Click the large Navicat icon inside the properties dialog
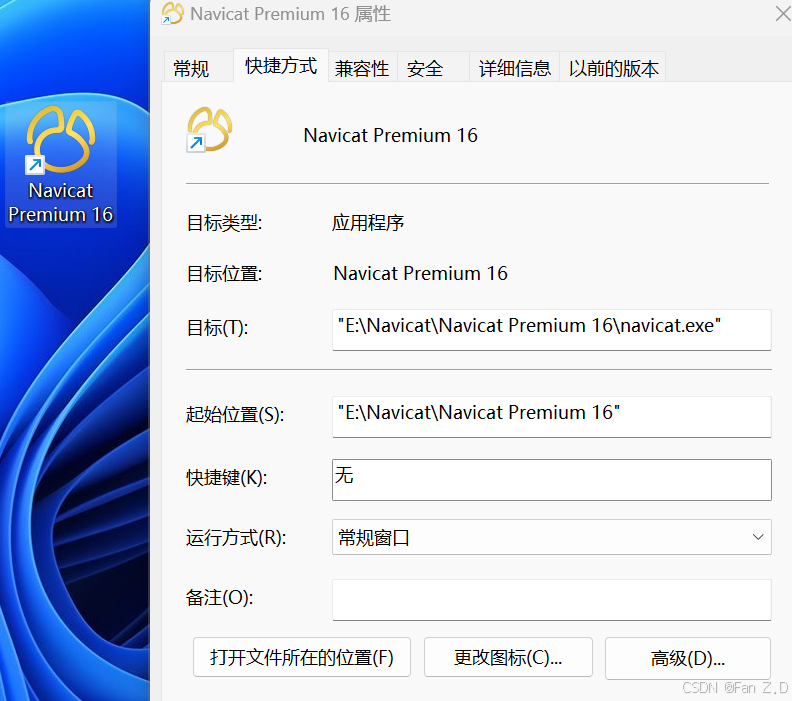Image resolution: width=792 pixels, height=701 pixels. 209,130
